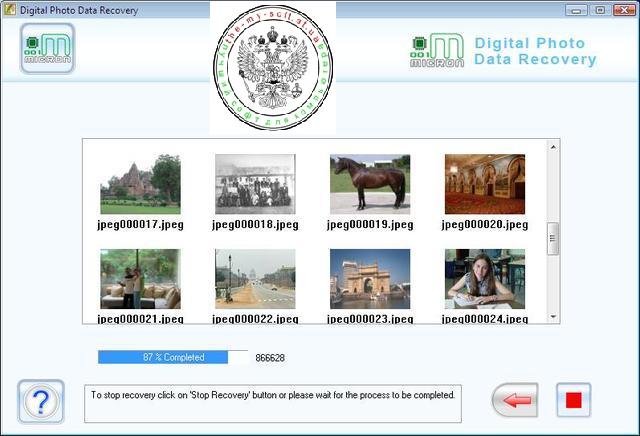Viewport: 640px width, 436px height.
Task: Select the road view thumbnail jpeg000022.jpeg
Action: click(255, 279)
